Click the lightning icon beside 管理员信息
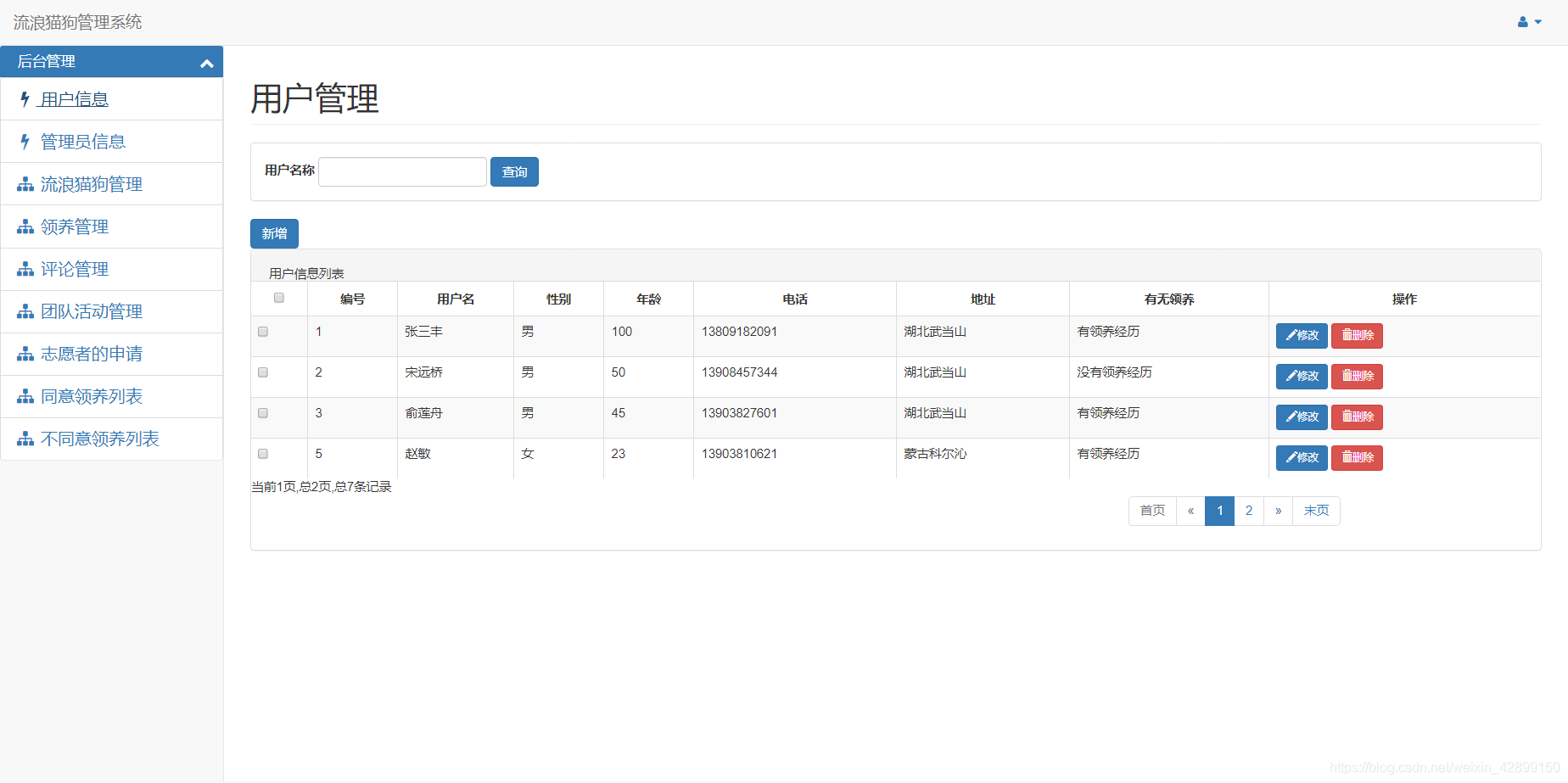The image size is (1568, 783). (25, 142)
